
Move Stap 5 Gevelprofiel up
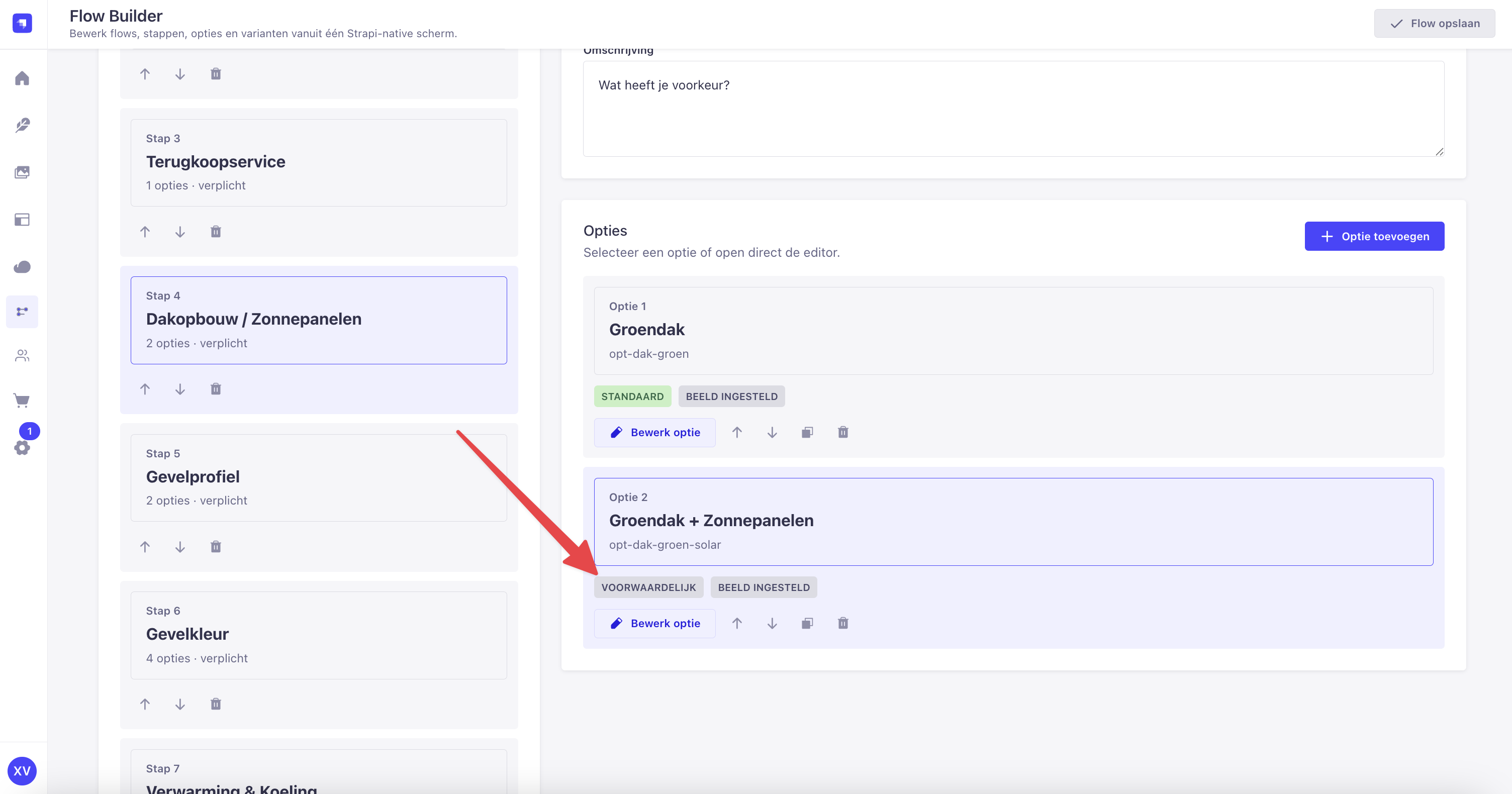(x=145, y=547)
